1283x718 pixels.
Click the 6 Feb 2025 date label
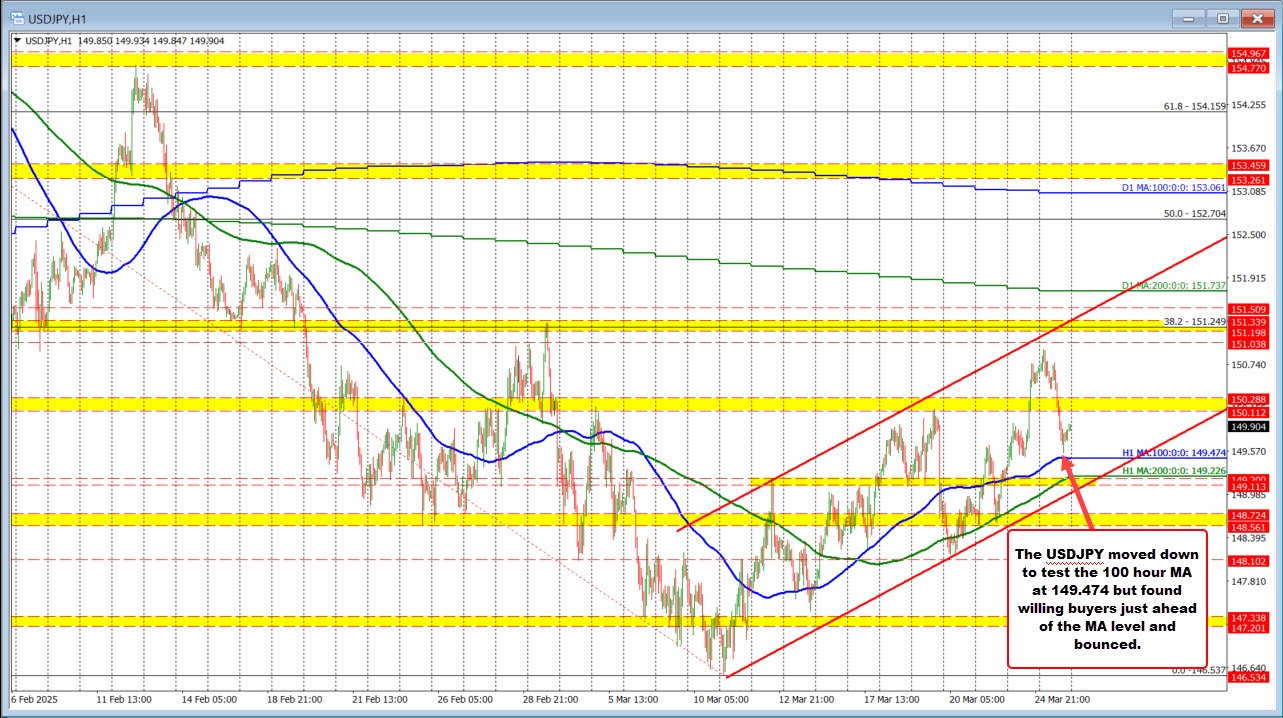click(x=33, y=699)
